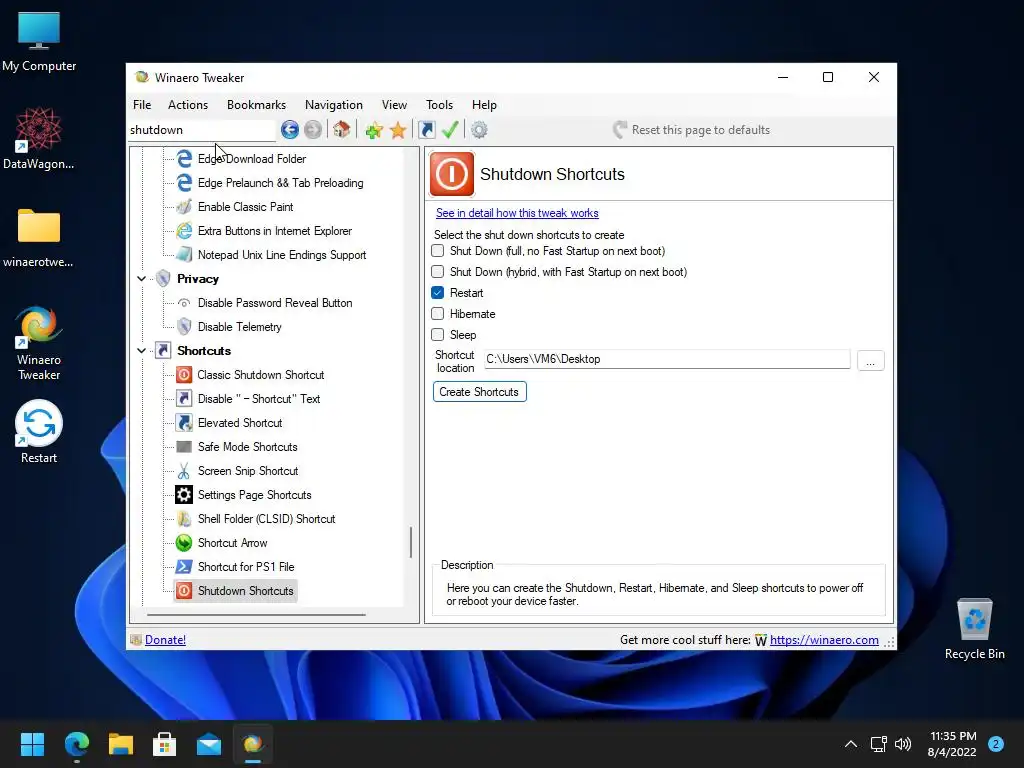Viewport: 1024px width, 768px height.
Task: Click the greyed Forward navigation arrow
Action: click(x=313, y=130)
